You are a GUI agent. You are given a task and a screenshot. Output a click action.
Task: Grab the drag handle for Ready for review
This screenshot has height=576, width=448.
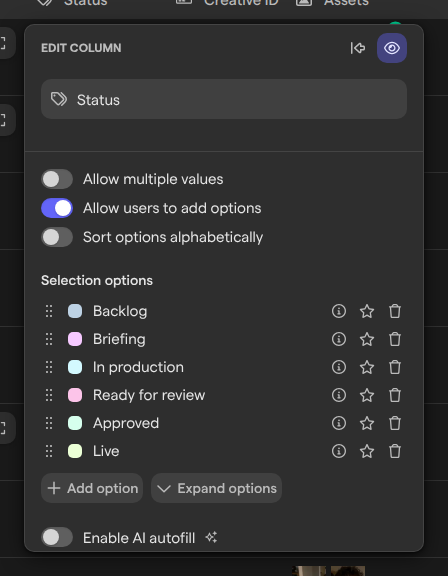tap(49, 395)
